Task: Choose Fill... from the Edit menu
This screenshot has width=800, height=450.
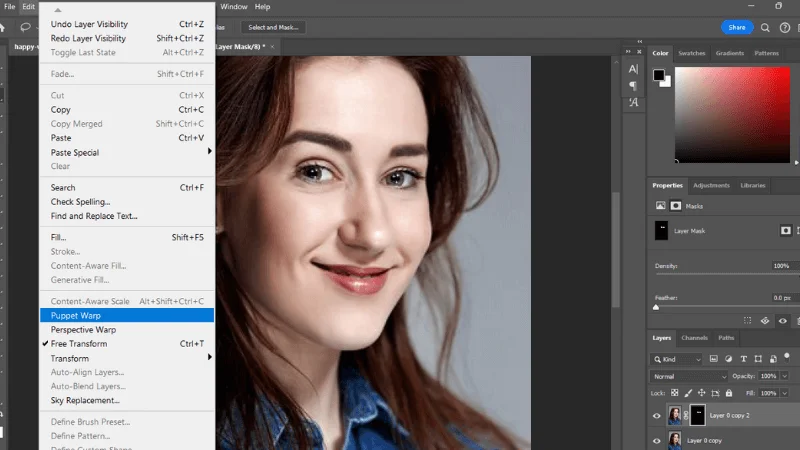Action: [x=127, y=237]
